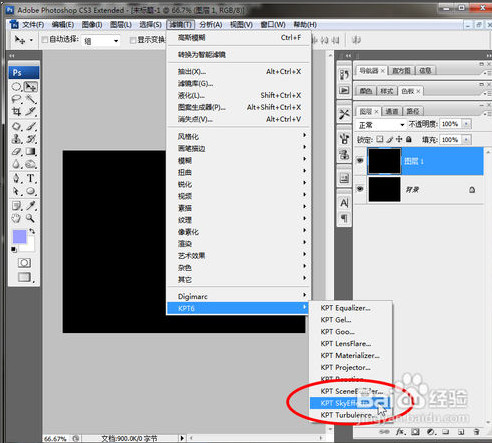Expand the 风格化 filter submenu
492x443 pixels.
tap(239, 136)
